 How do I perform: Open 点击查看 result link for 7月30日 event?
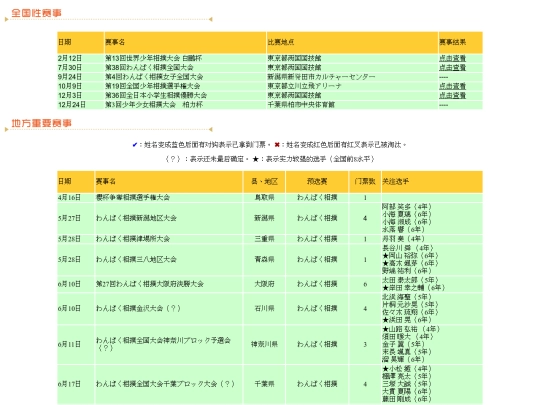pyautogui.click(x=452, y=68)
